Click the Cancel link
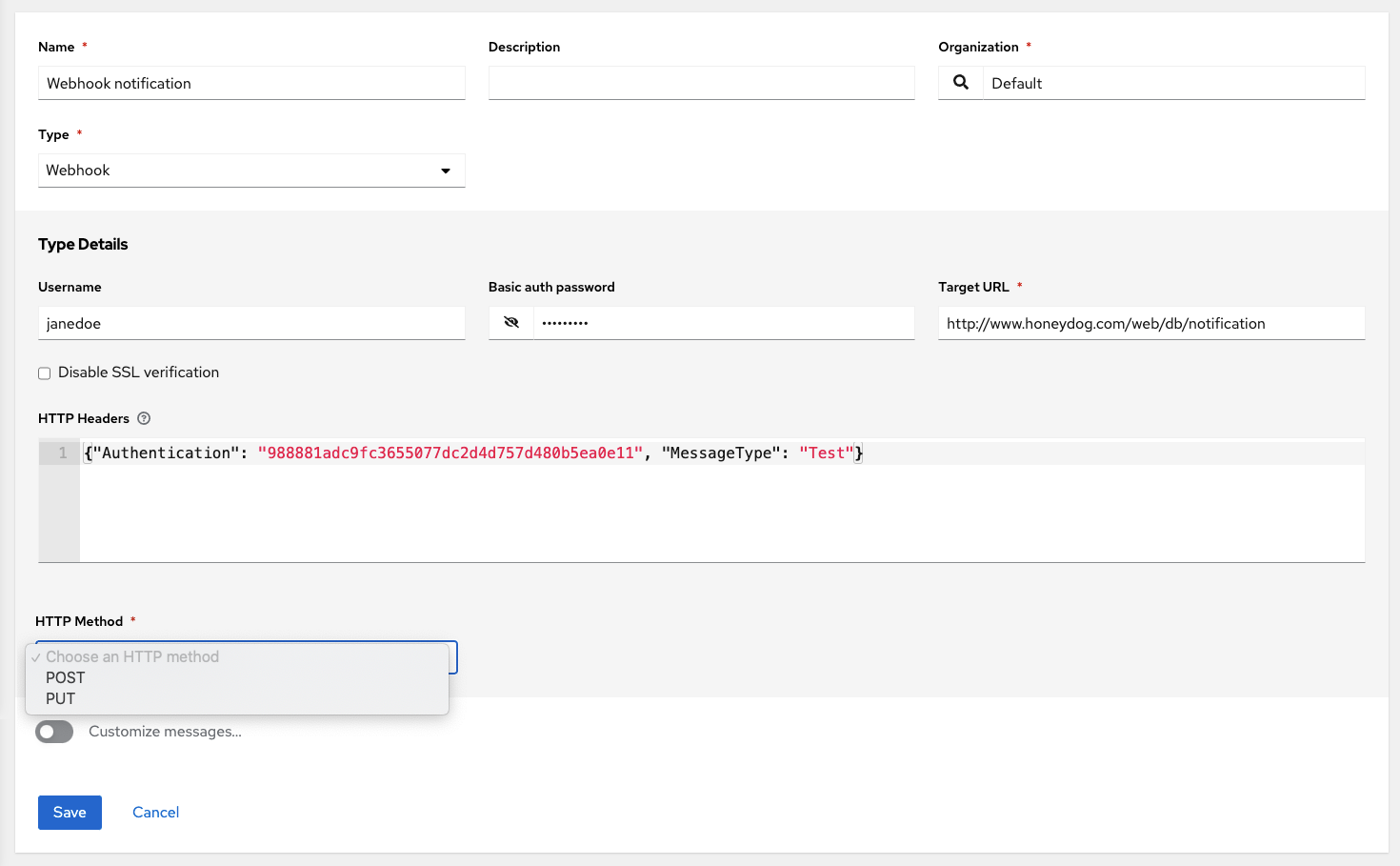Image resolution: width=1400 pixels, height=866 pixels. coord(155,812)
